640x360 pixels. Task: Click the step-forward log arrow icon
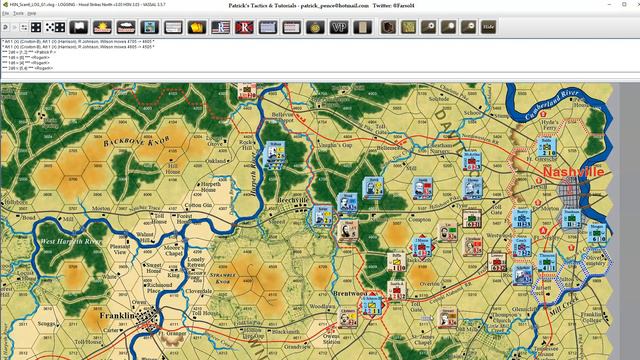15,27
